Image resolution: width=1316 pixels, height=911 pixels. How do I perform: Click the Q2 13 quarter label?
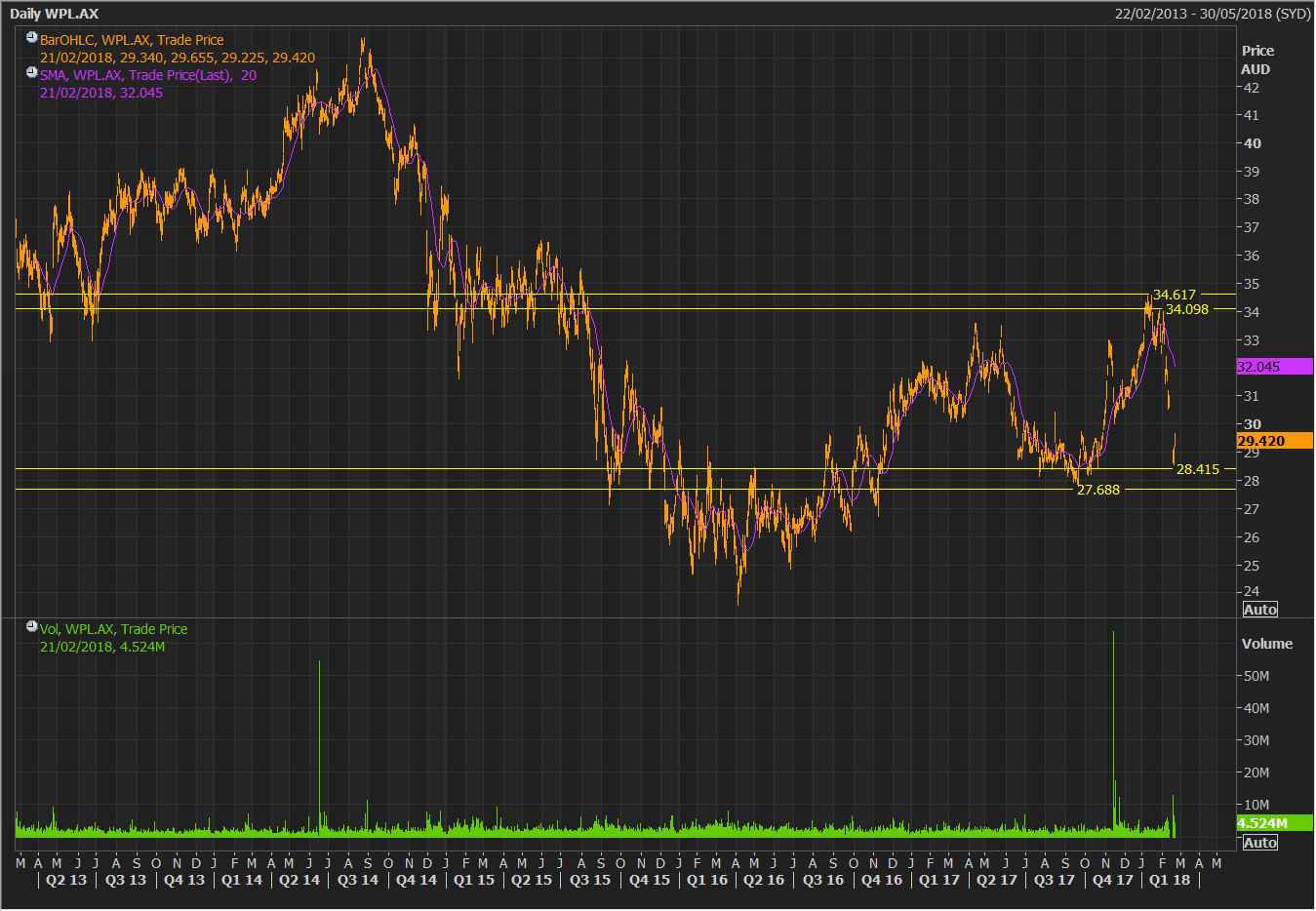coord(66,880)
